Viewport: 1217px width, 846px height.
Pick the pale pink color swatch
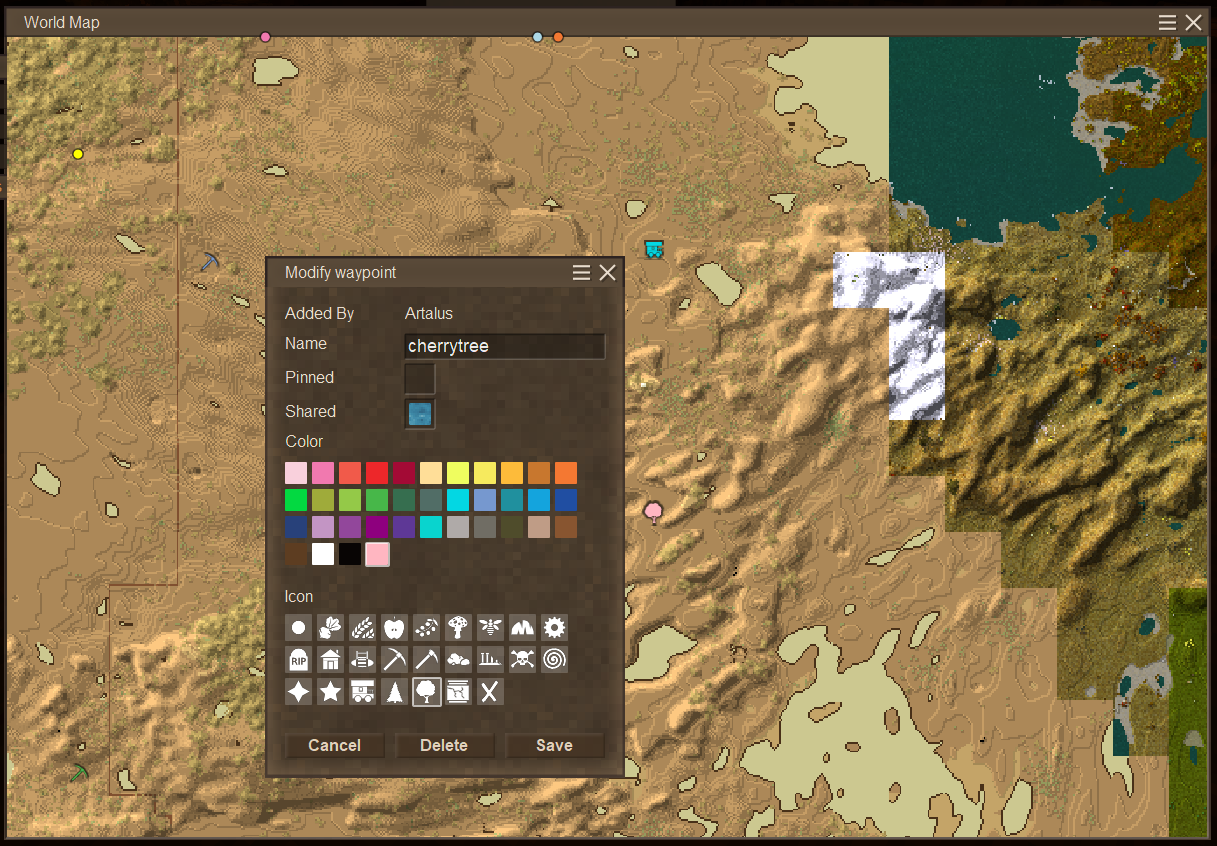coord(296,473)
